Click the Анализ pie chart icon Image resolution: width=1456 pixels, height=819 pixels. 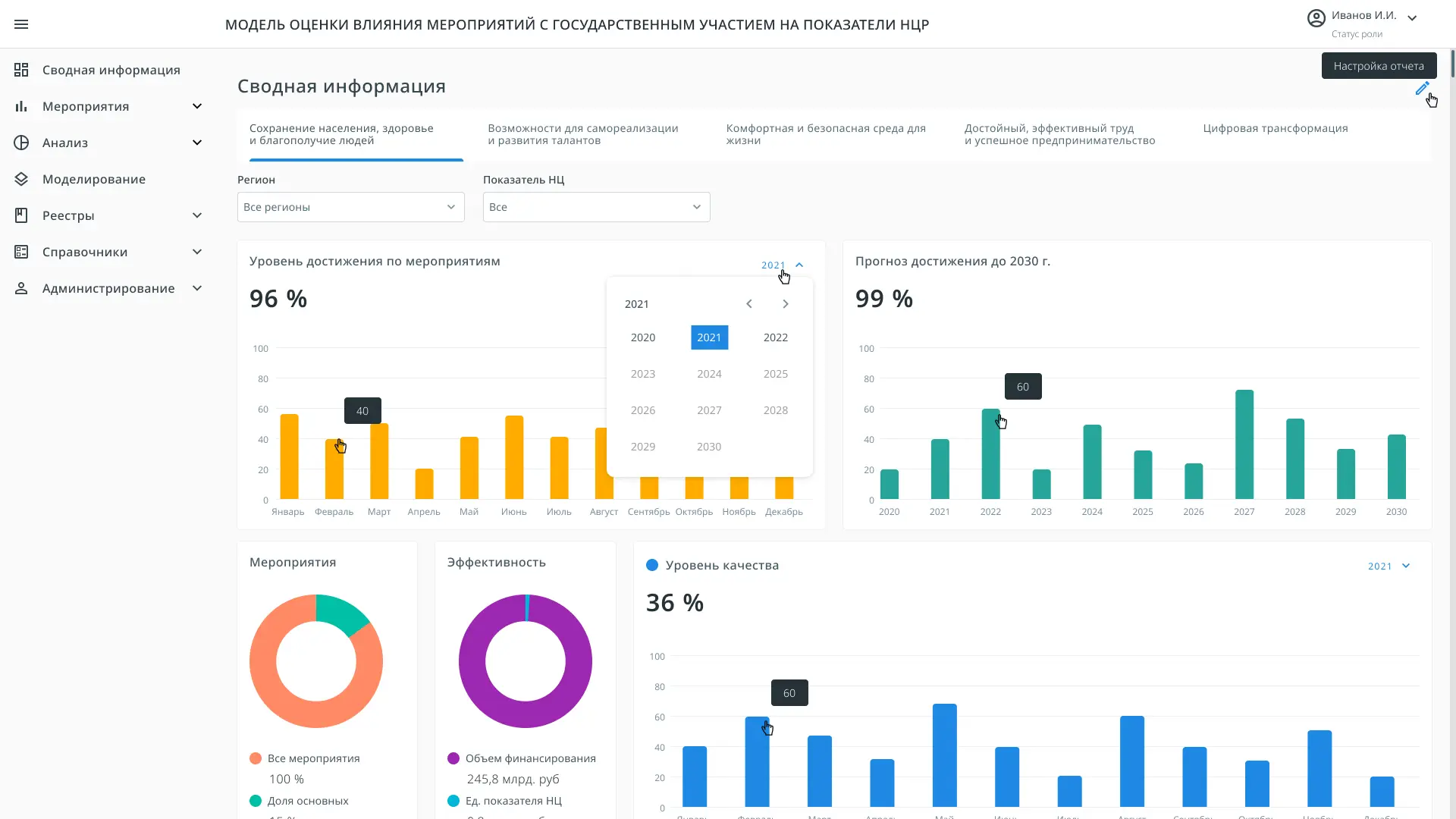pyautogui.click(x=21, y=143)
